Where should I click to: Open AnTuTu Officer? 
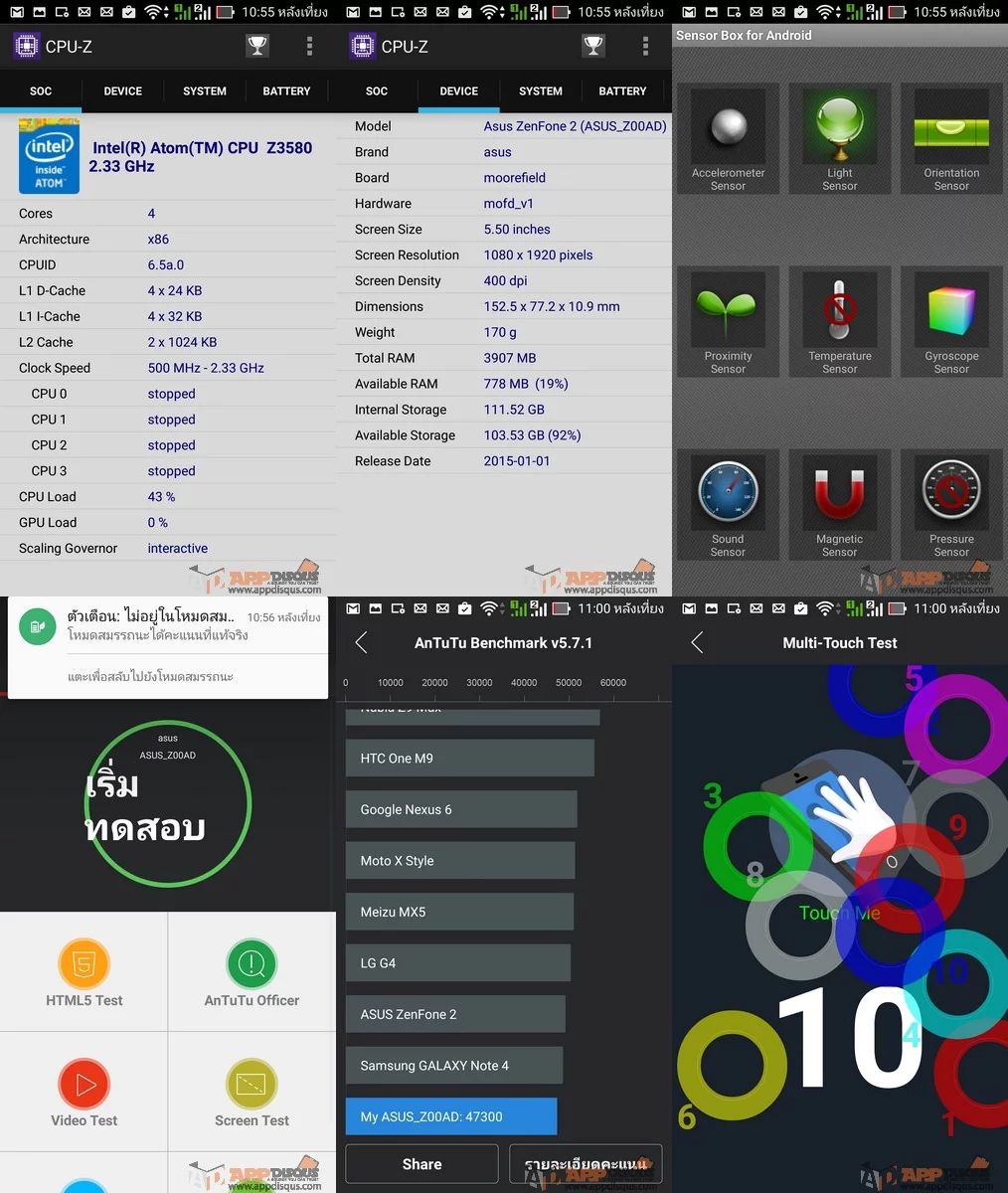point(252,972)
